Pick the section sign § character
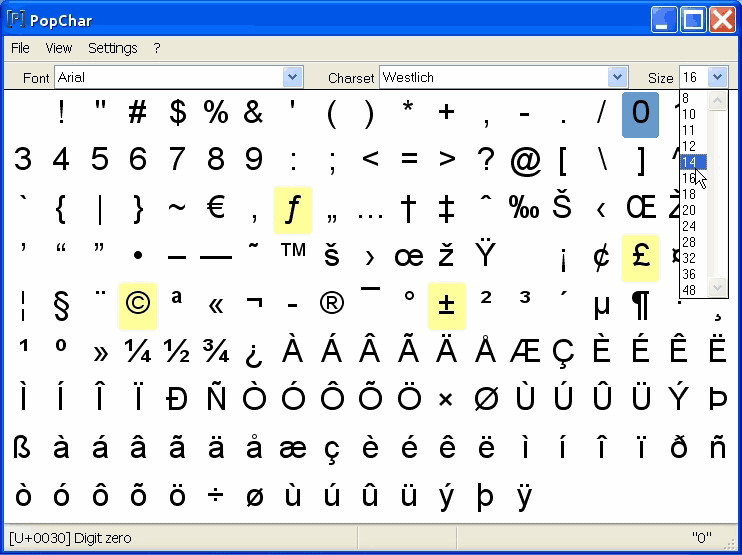This screenshot has width=742, height=555. click(61, 307)
